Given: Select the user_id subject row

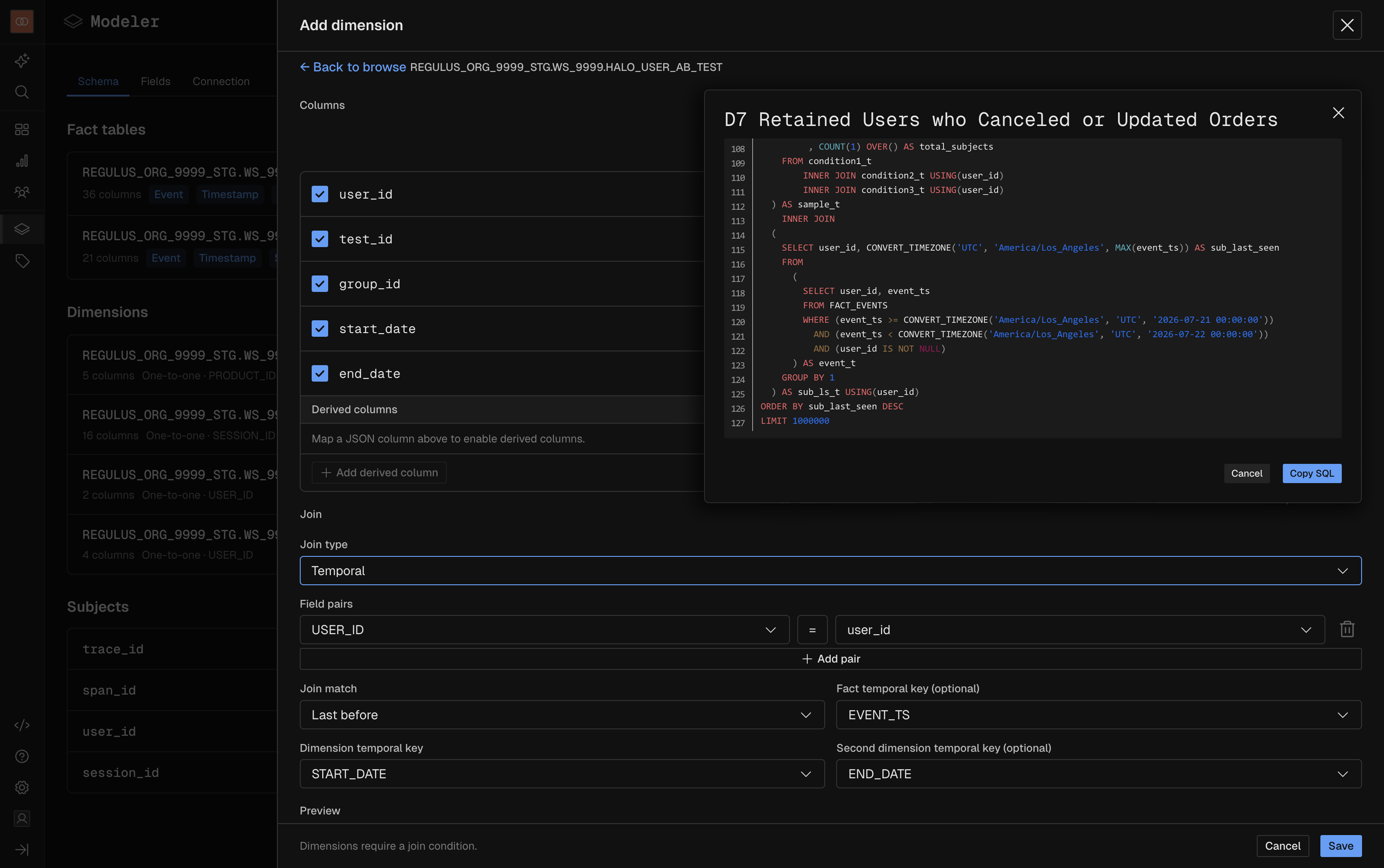Looking at the screenshot, I should [172, 732].
